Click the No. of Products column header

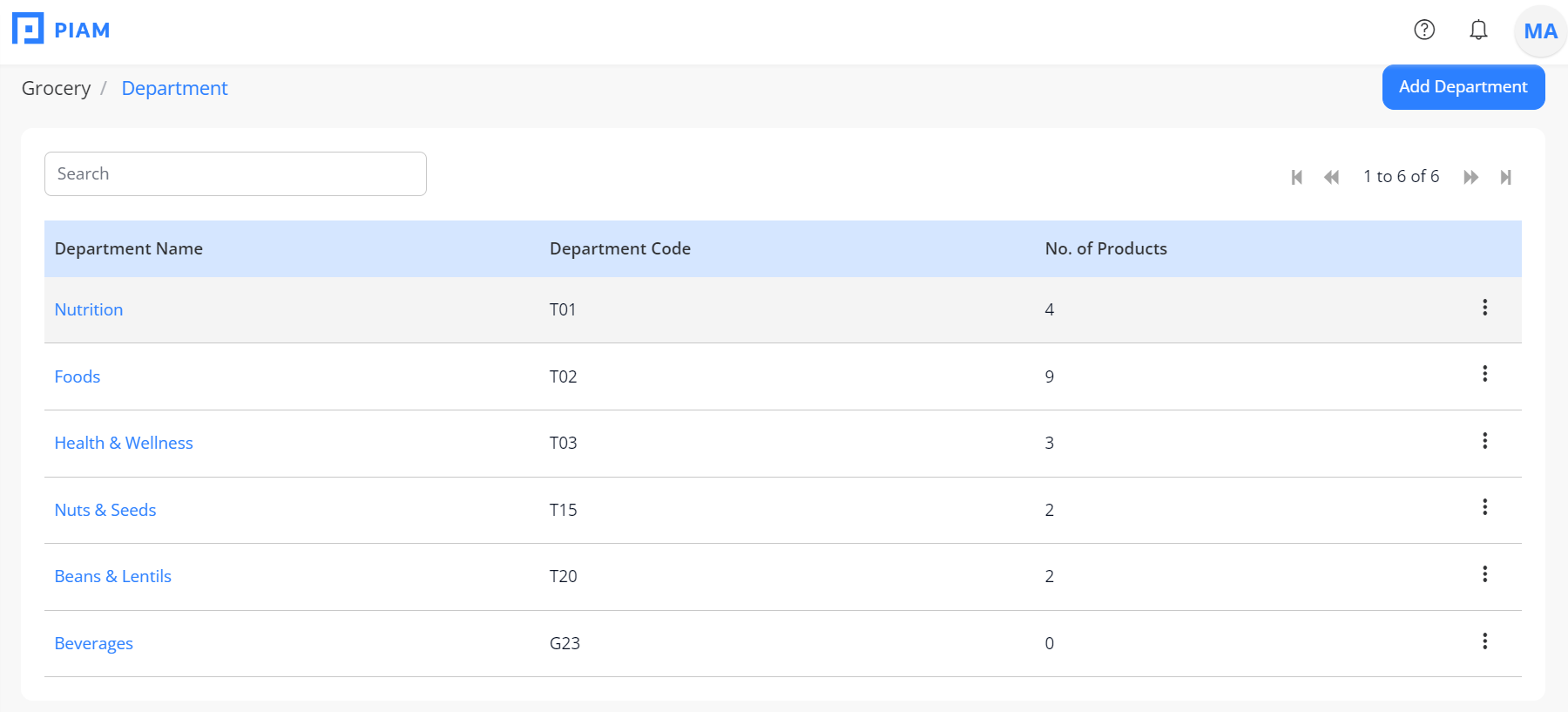1106,248
